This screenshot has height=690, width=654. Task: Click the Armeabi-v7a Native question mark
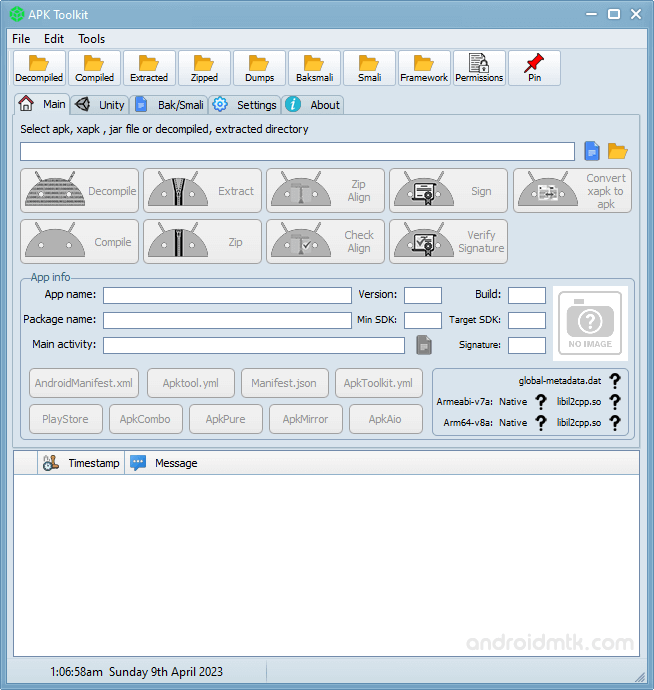click(x=541, y=402)
